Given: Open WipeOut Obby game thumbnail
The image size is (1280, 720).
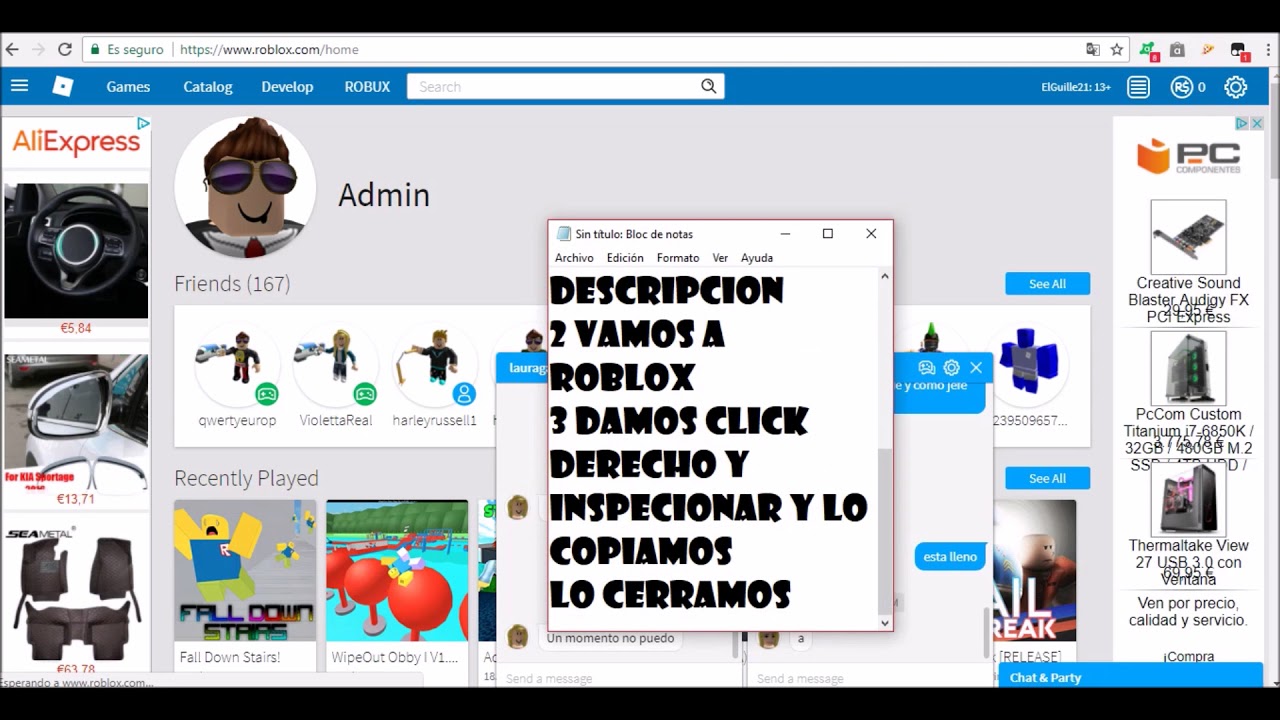Looking at the screenshot, I should (397, 570).
